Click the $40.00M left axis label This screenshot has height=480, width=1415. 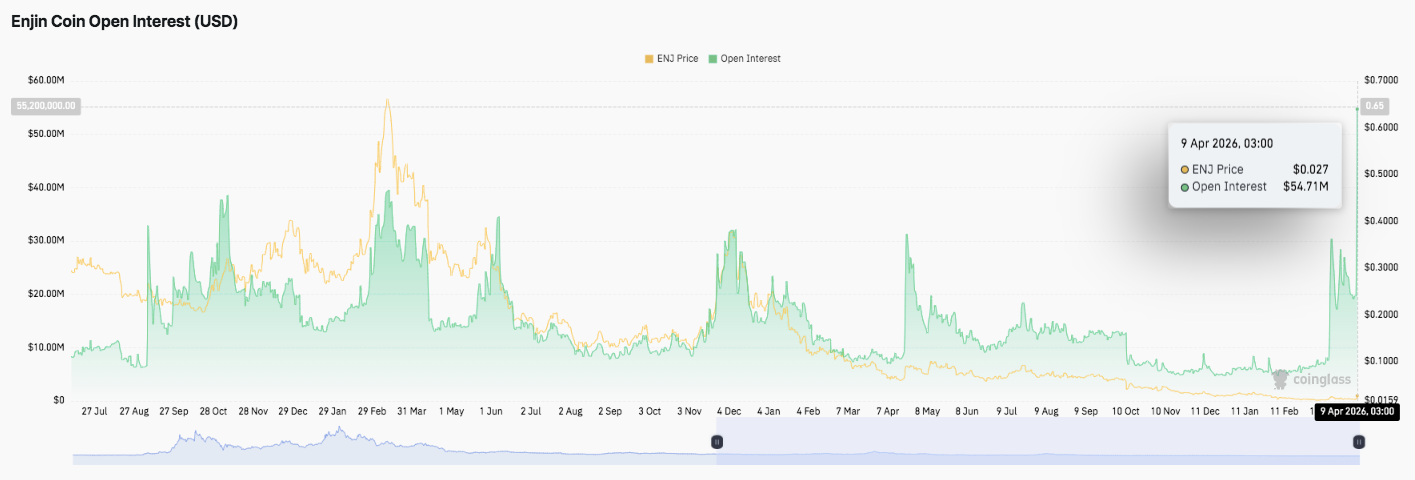(x=46, y=187)
